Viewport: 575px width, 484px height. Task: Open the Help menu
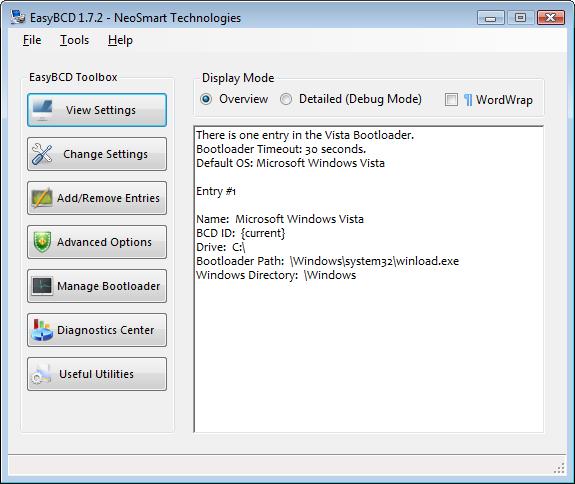click(x=120, y=40)
